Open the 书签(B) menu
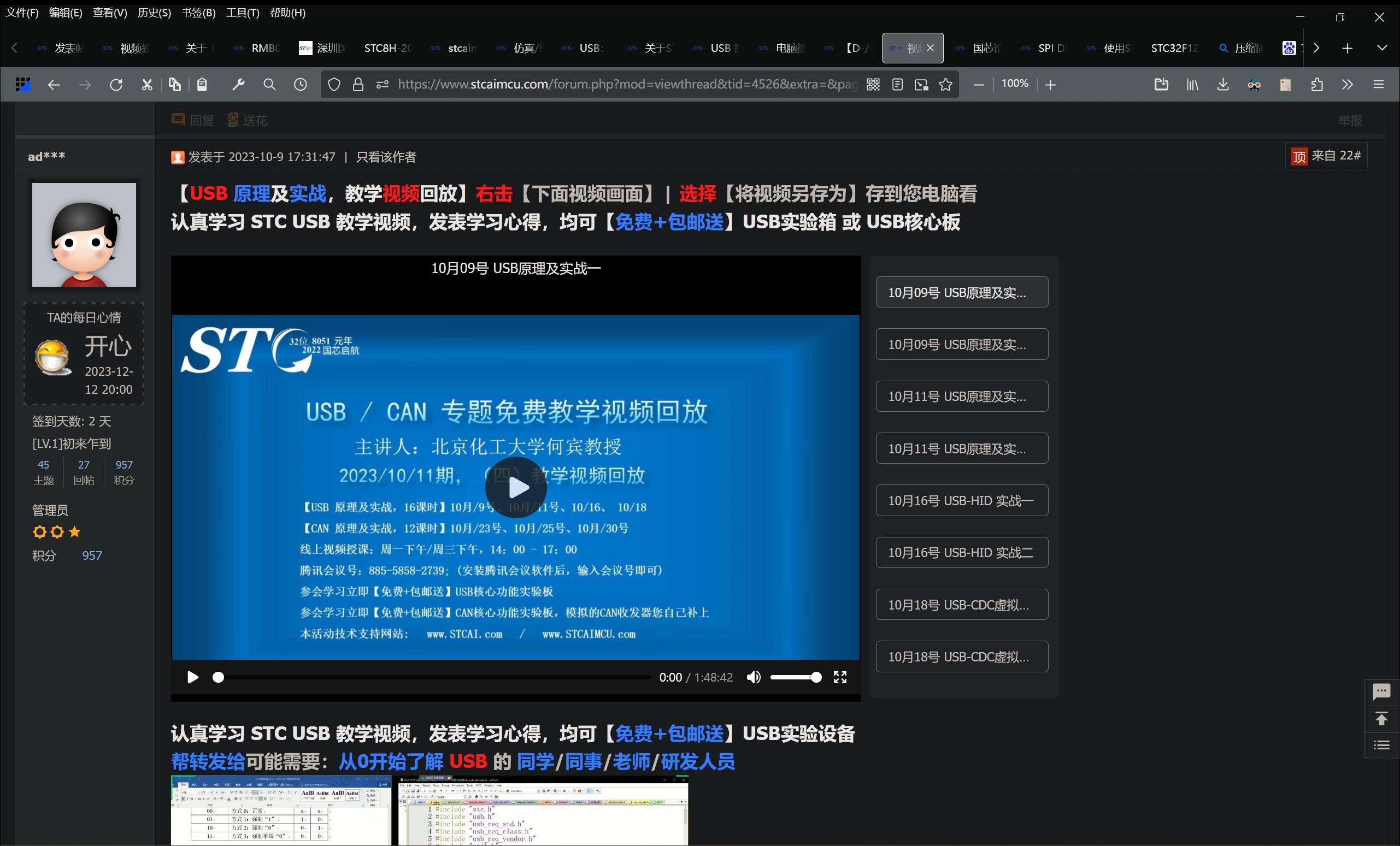The width and height of the screenshot is (1400, 846). [198, 13]
